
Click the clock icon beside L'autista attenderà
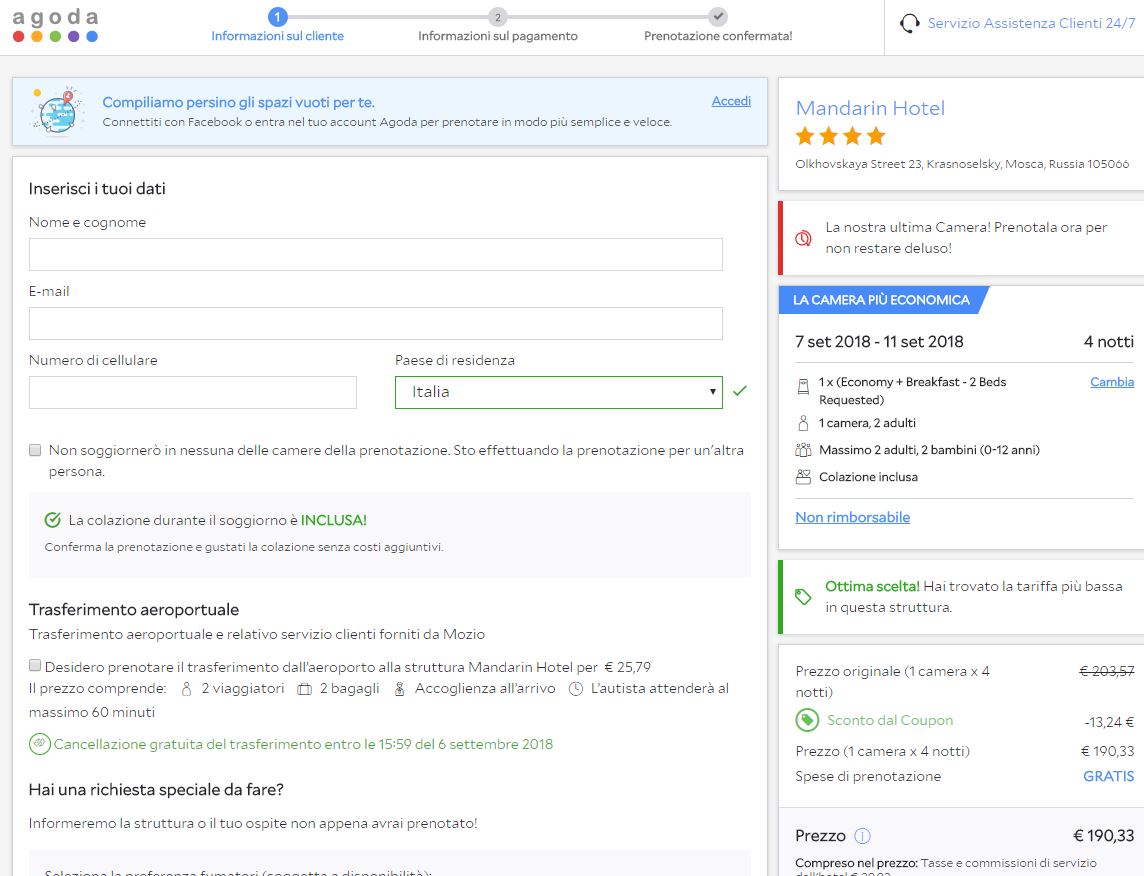pos(576,689)
